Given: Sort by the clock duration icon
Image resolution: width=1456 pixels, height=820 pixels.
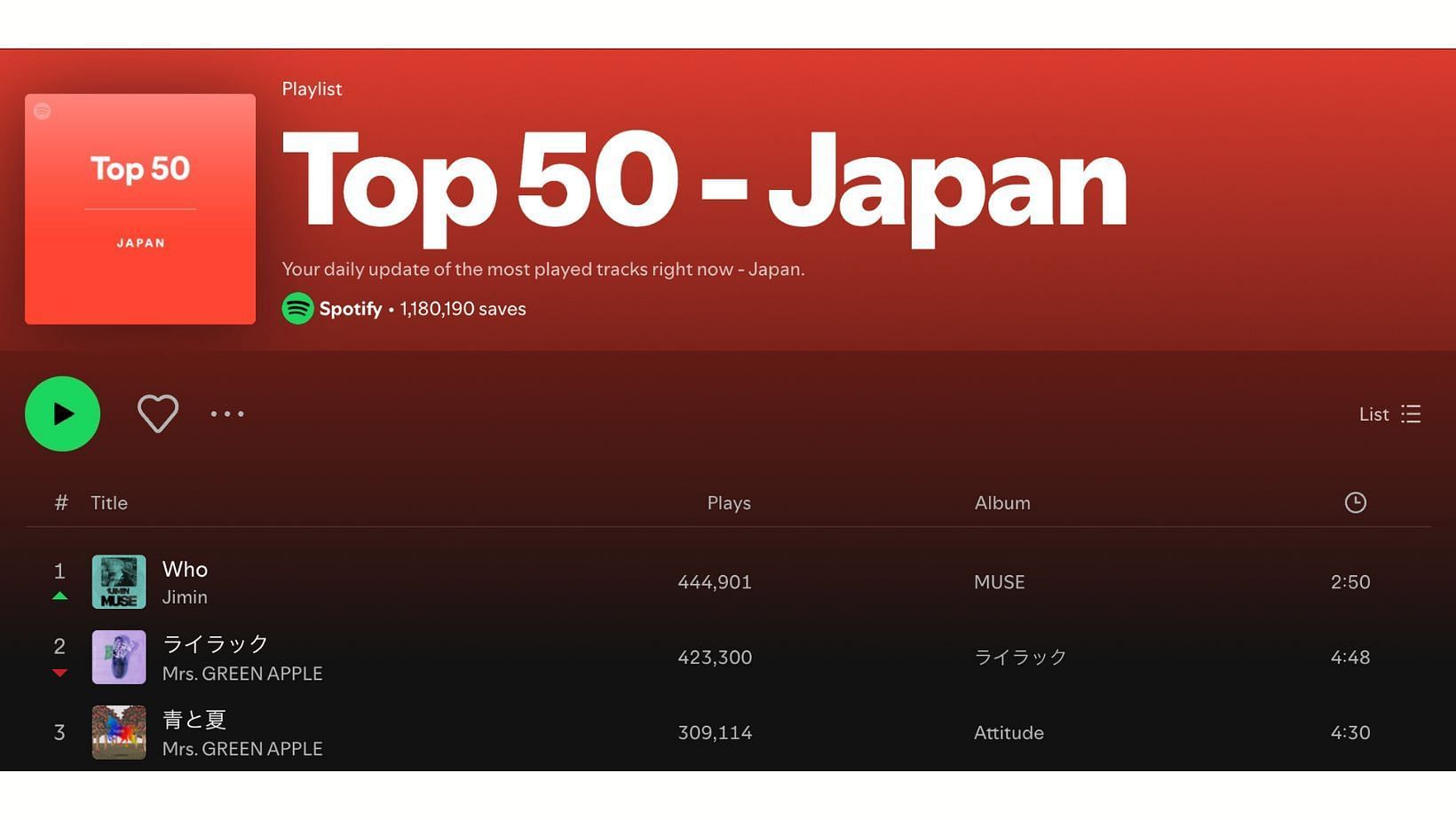Looking at the screenshot, I should click(1355, 502).
